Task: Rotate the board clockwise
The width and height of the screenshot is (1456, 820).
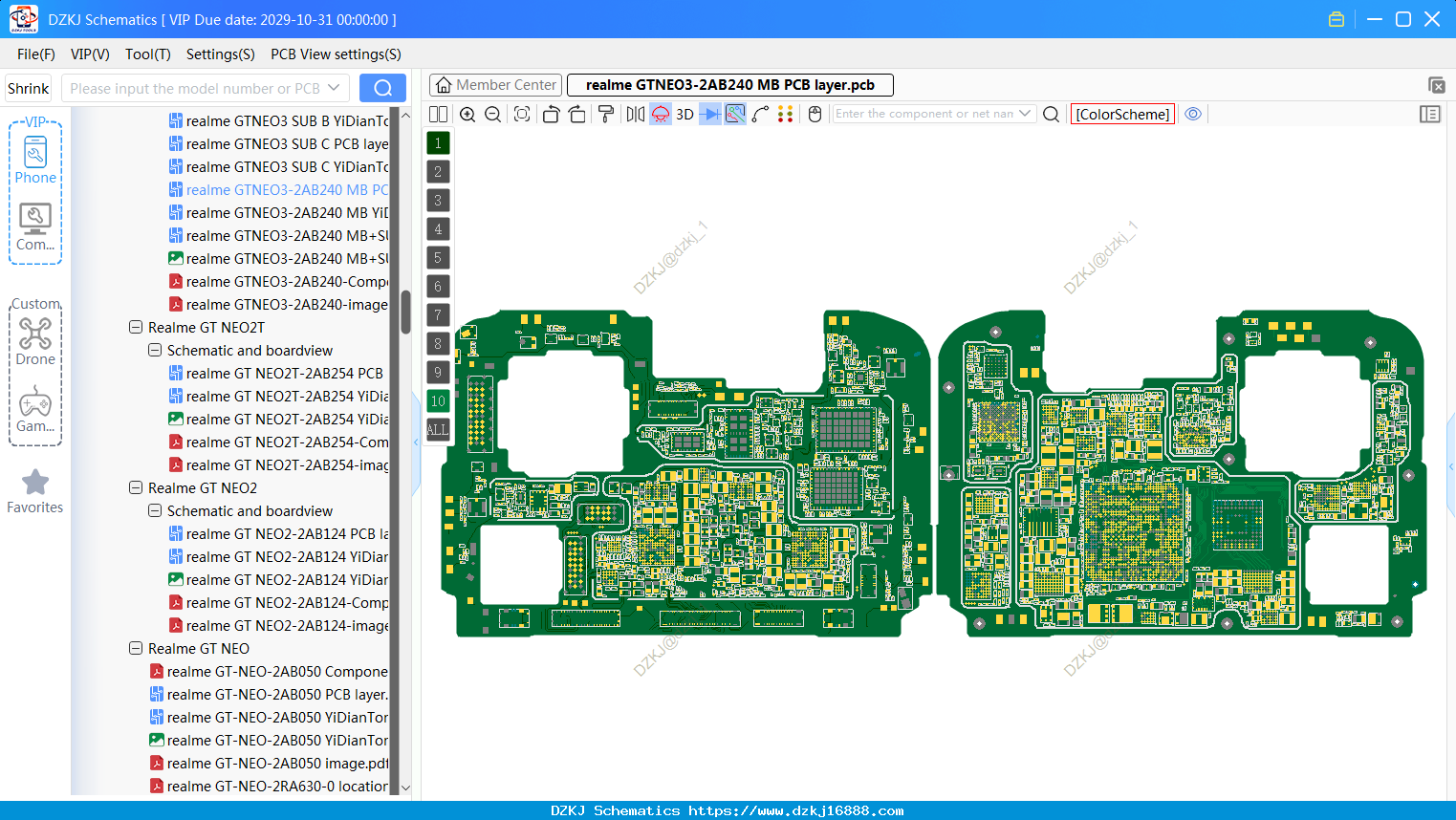Action: 577,114
